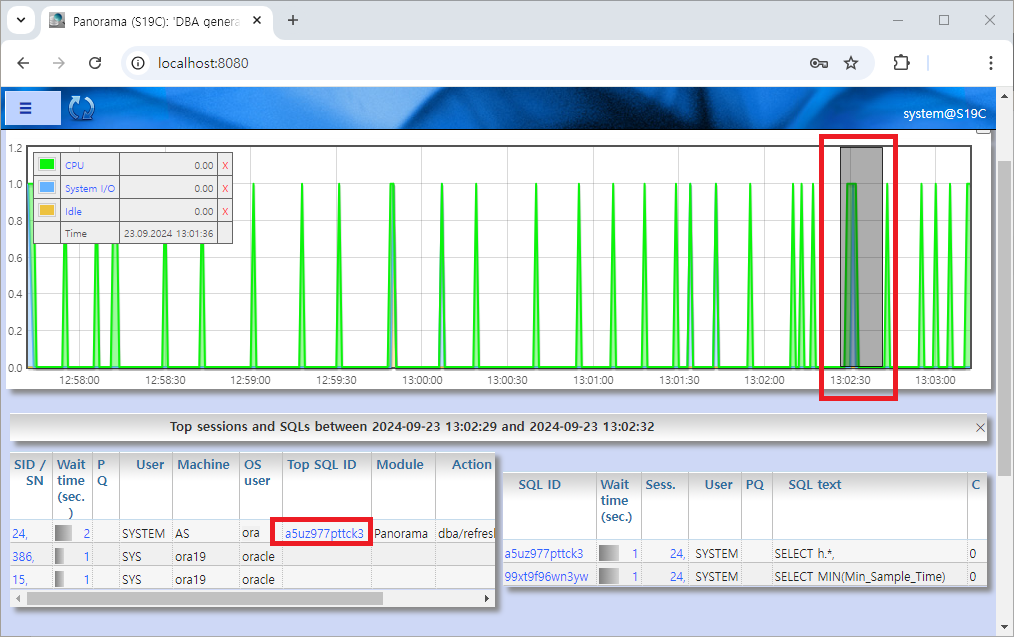The width and height of the screenshot is (1014, 637).
Task: Open SQL ID a5uz977pttck3 in SQL table
Action: 544,554
